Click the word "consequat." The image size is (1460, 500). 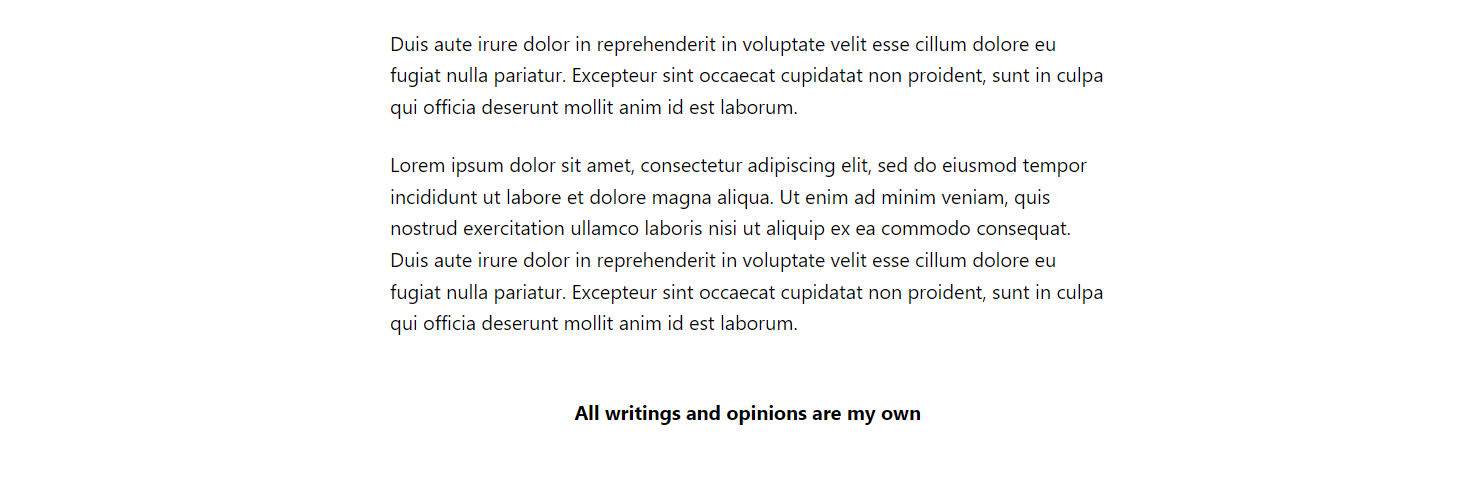pyautogui.click(x=1026, y=229)
